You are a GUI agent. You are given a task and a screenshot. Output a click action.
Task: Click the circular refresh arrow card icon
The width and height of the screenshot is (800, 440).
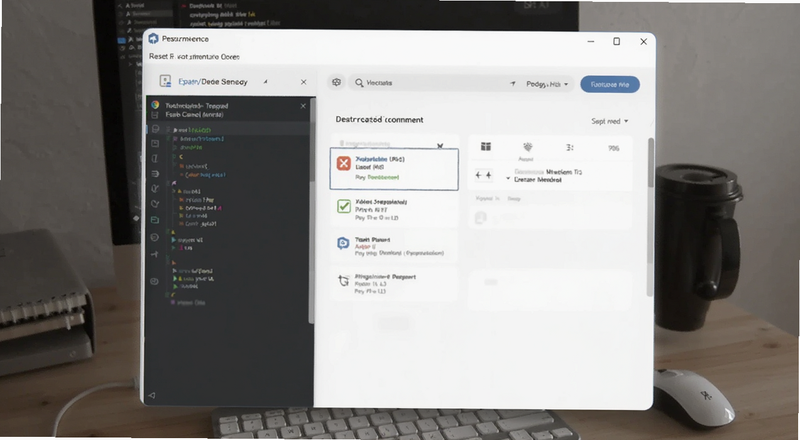coord(343,280)
